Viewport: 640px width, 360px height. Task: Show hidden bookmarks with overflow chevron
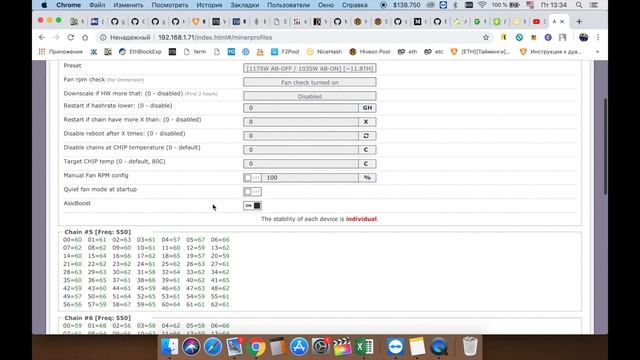pyautogui.click(x=598, y=52)
